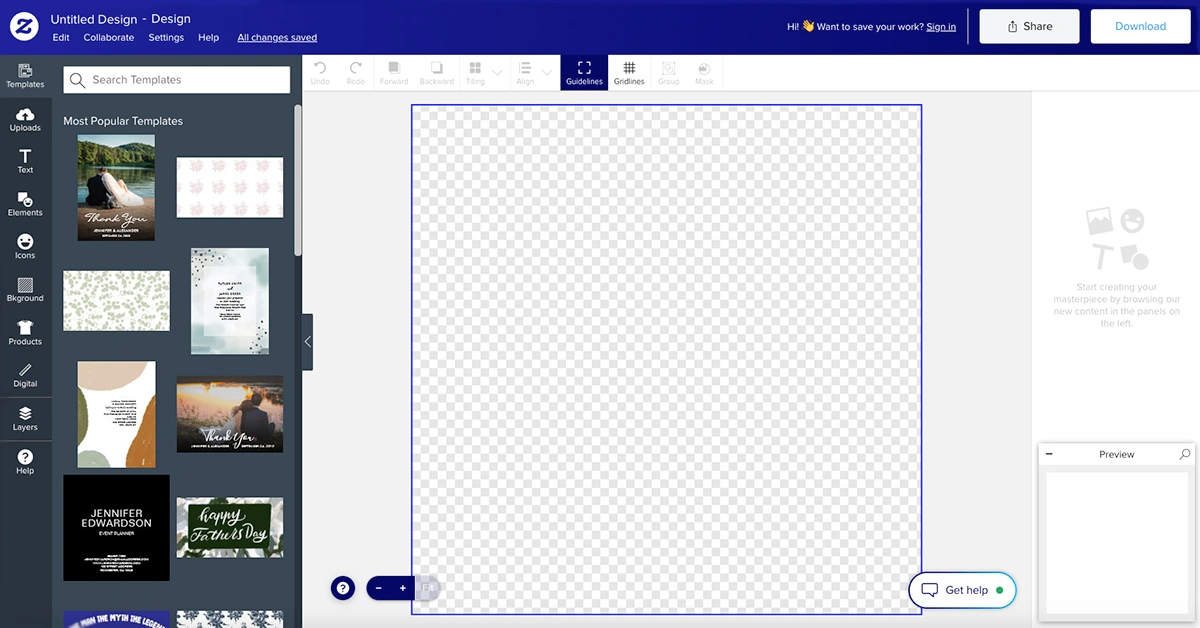1200x628 pixels.
Task: Click the zoom in plus button
Action: tap(403, 588)
